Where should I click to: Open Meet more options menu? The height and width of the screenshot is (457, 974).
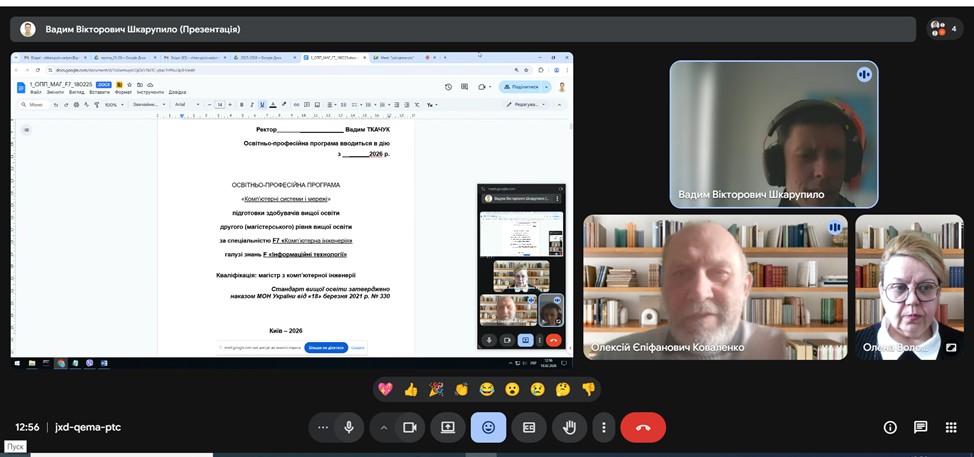pyautogui.click(x=603, y=427)
